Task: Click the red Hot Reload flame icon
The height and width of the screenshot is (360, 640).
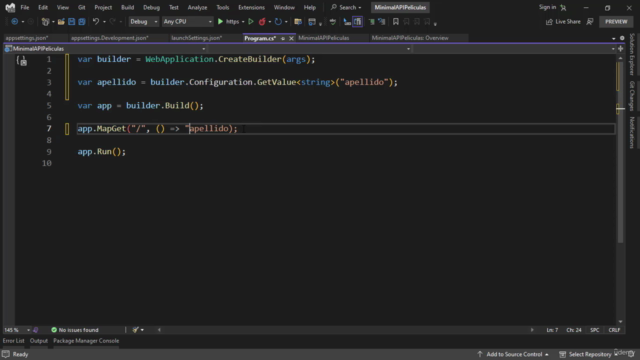Action: coord(262,22)
